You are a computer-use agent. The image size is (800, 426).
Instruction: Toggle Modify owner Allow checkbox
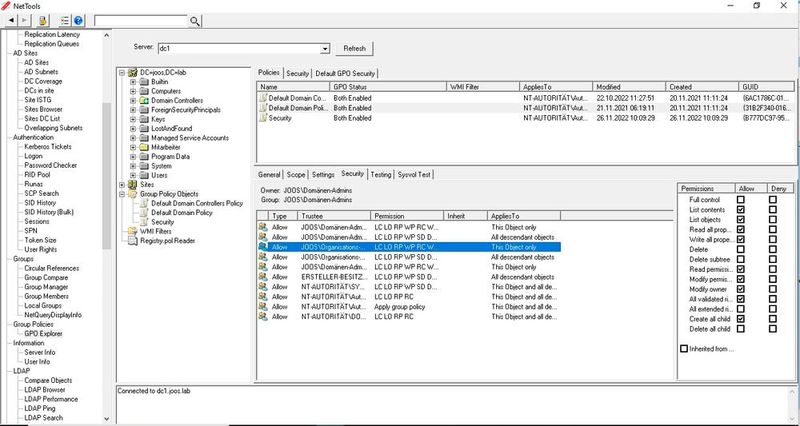pyautogui.click(x=741, y=289)
